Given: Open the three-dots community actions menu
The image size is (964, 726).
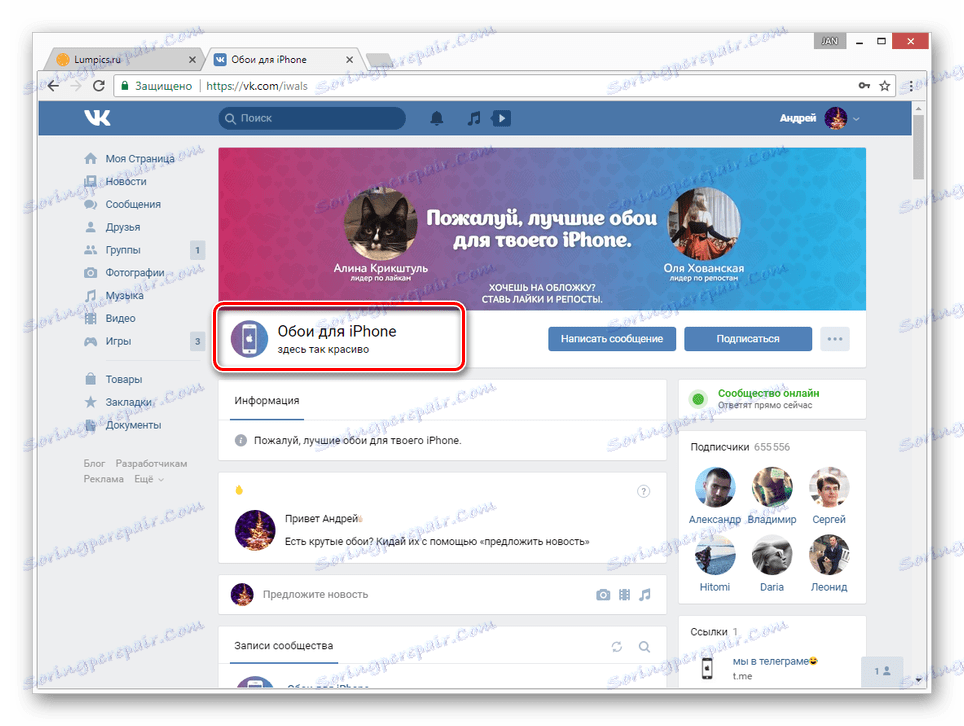Looking at the screenshot, I should point(835,339).
